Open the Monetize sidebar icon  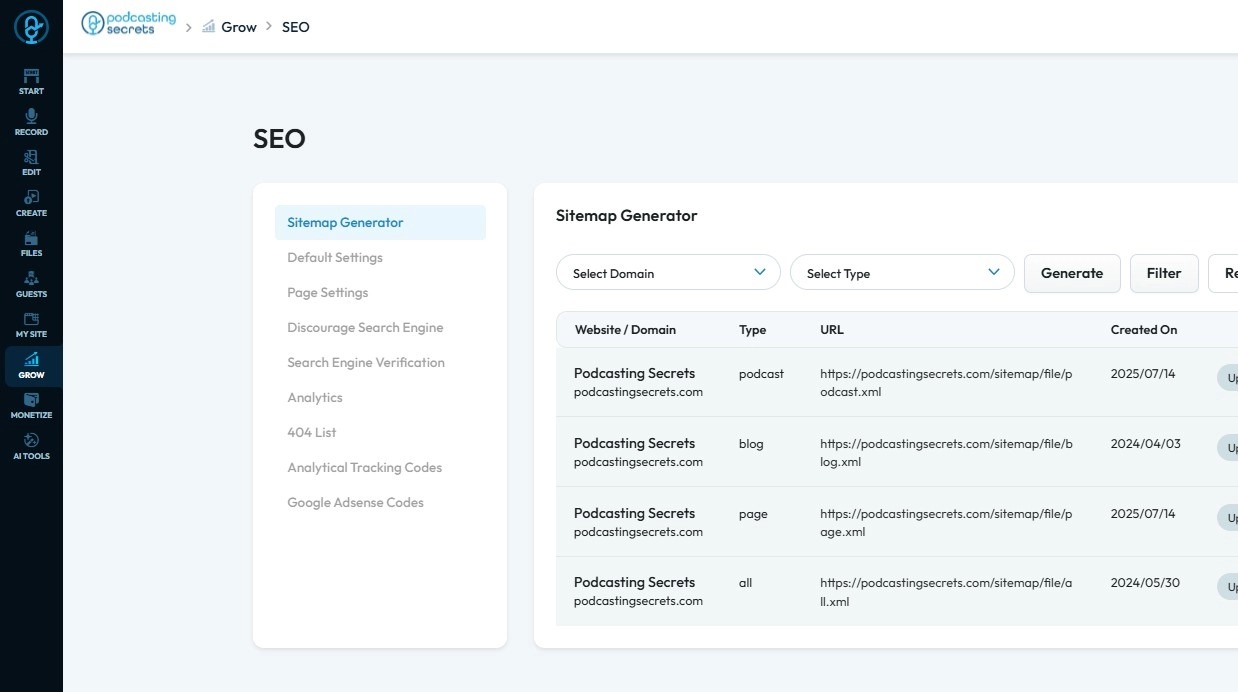31,406
